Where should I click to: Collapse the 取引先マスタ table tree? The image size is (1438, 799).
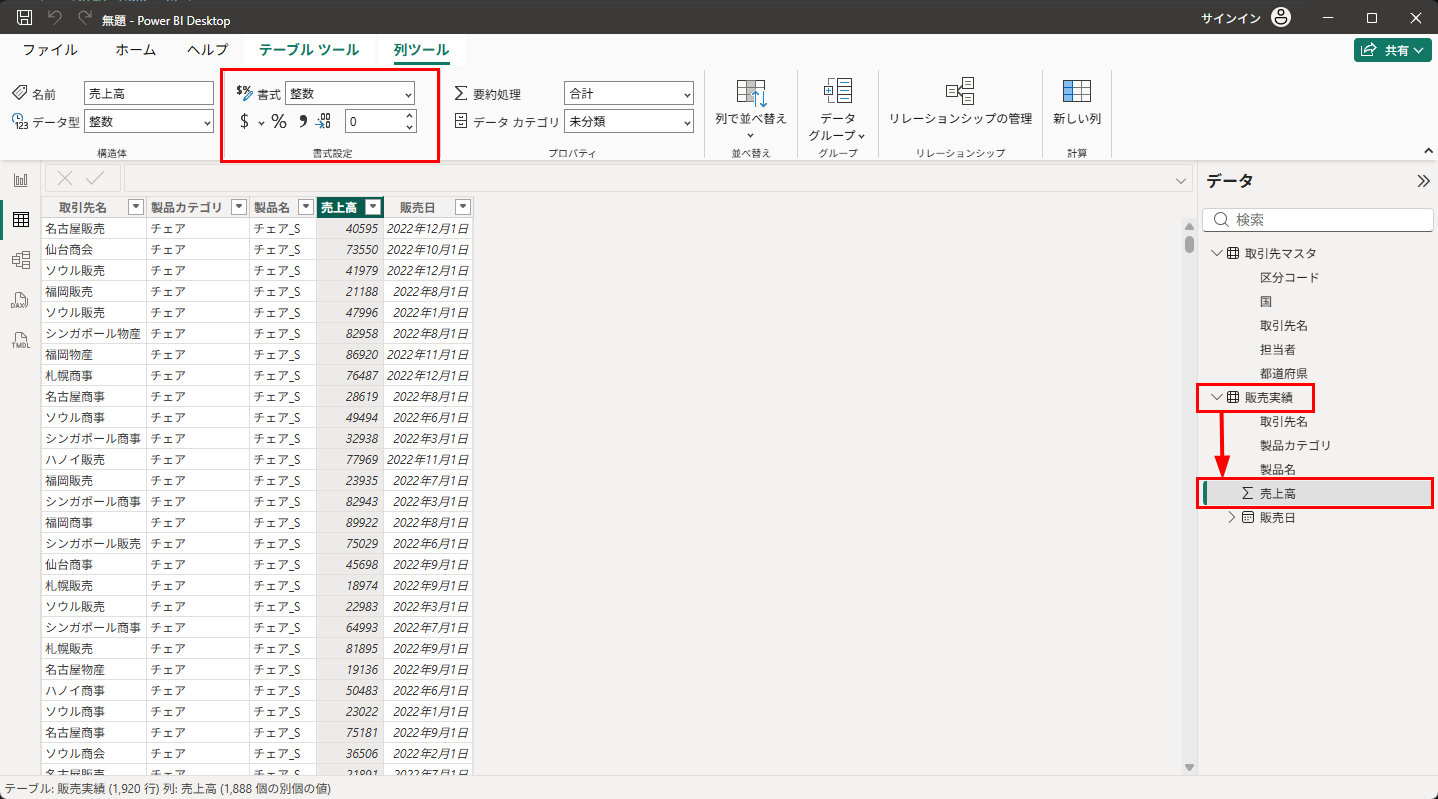pyautogui.click(x=1216, y=253)
